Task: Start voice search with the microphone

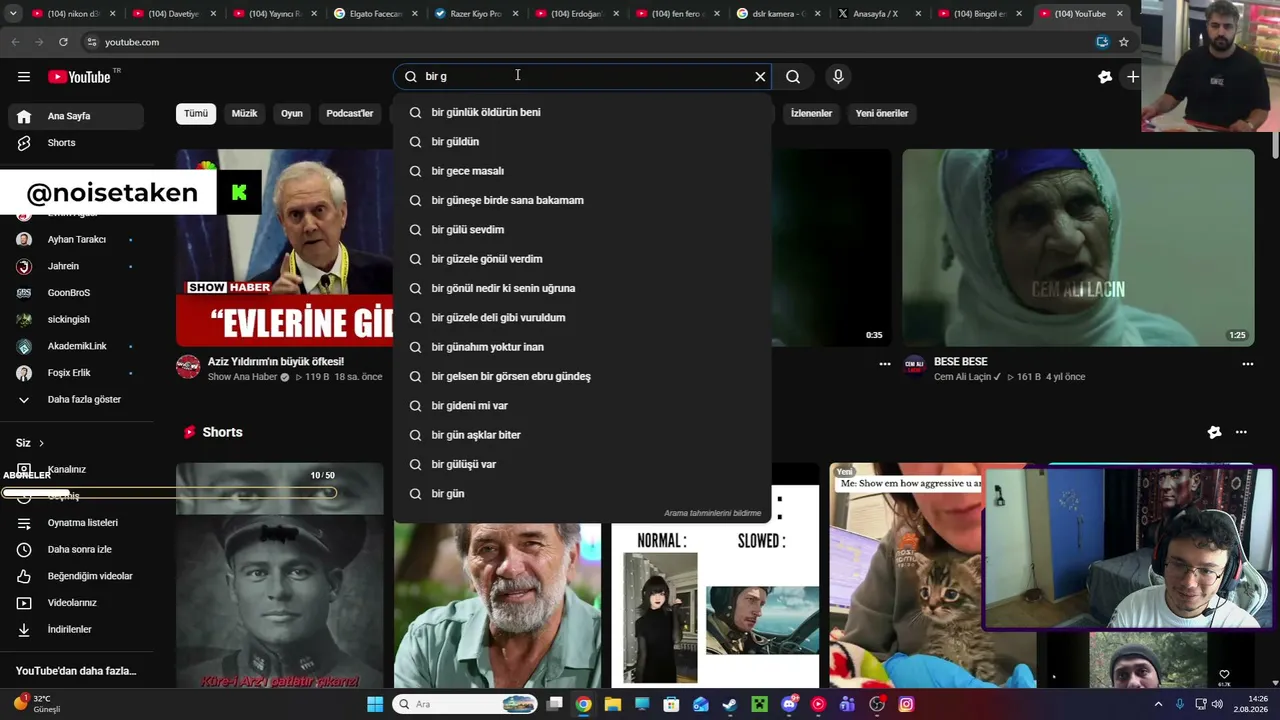Action: [x=838, y=77]
